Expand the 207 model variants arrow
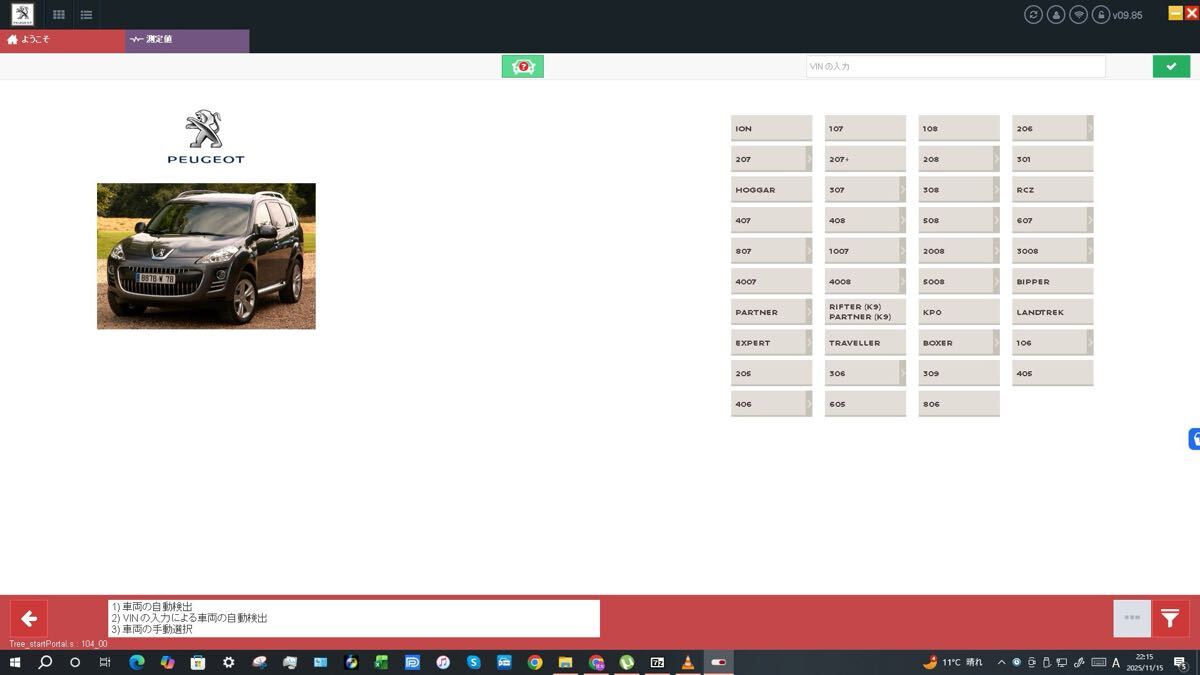Image resolution: width=1200 pixels, height=675 pixels. (x=809, y=159)
